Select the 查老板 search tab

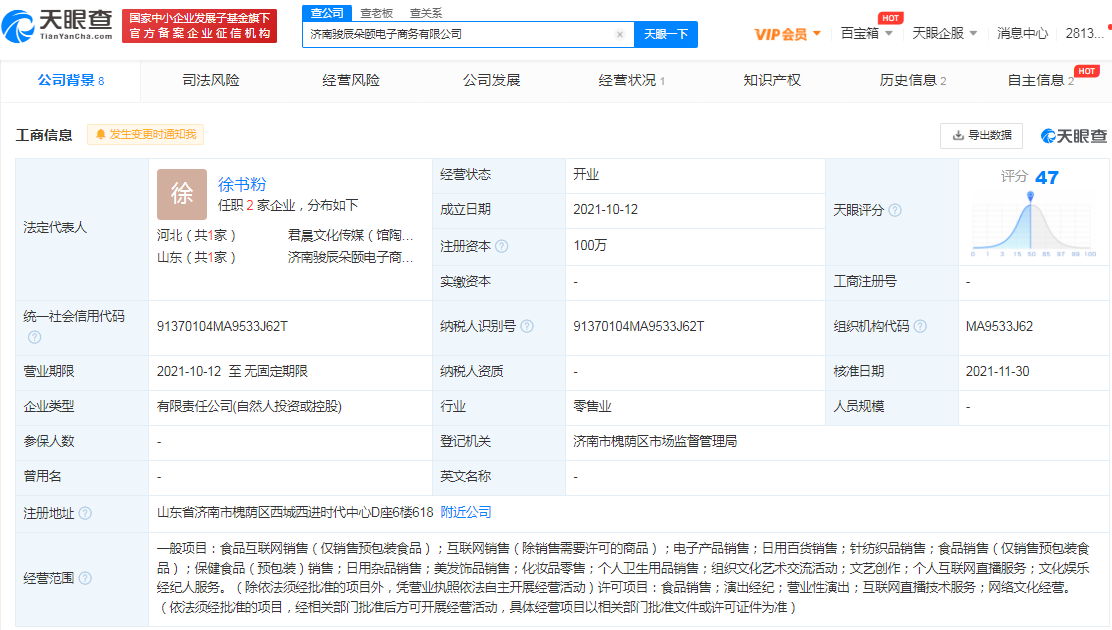[x=377, y=13]
